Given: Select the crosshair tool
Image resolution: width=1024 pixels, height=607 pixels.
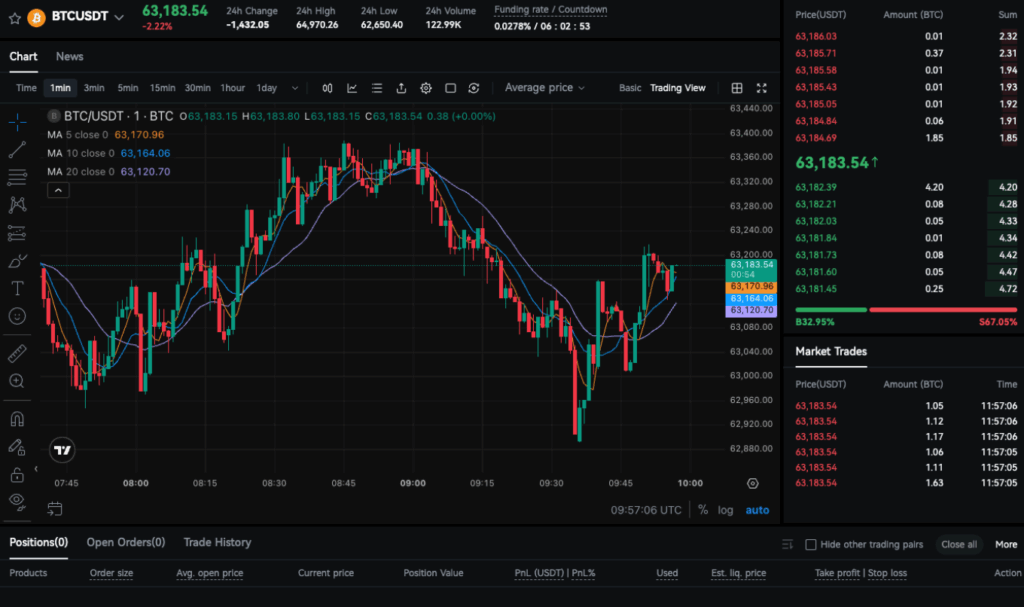Looking at the screenshot, I should [x=17, y=122].
